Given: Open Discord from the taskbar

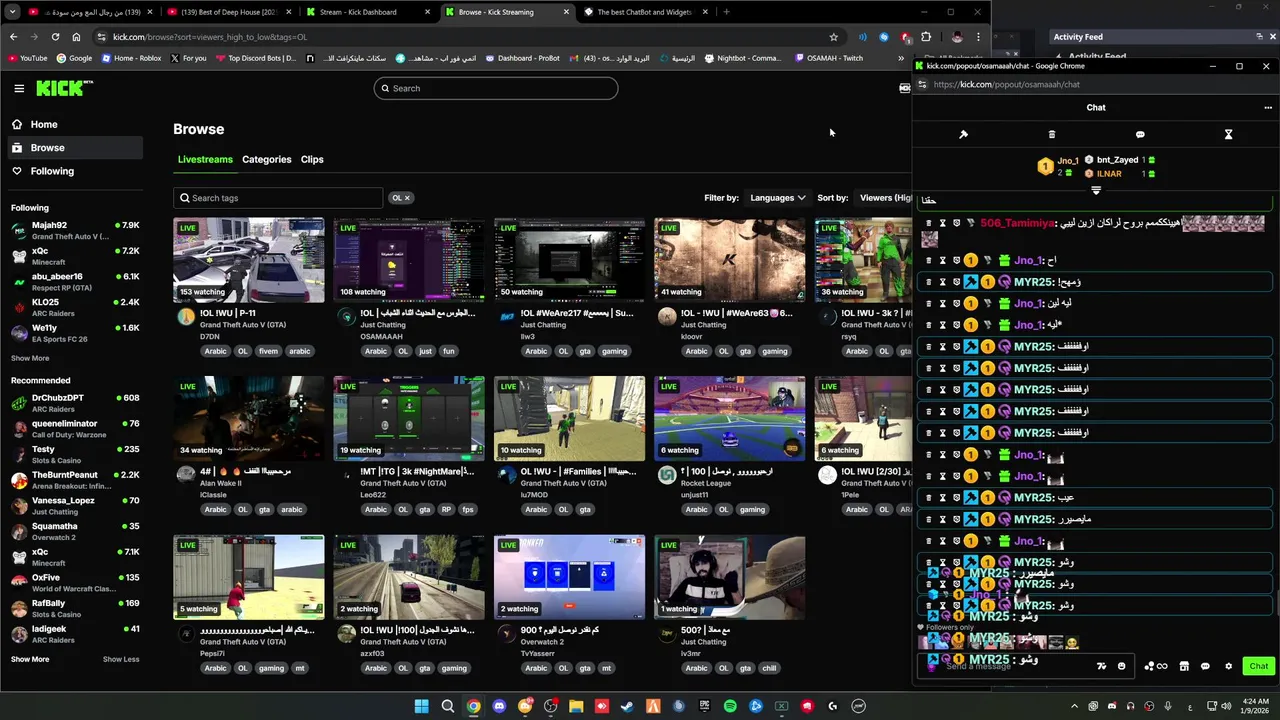Looking at the screenshot, I should (x=499, y=706).
